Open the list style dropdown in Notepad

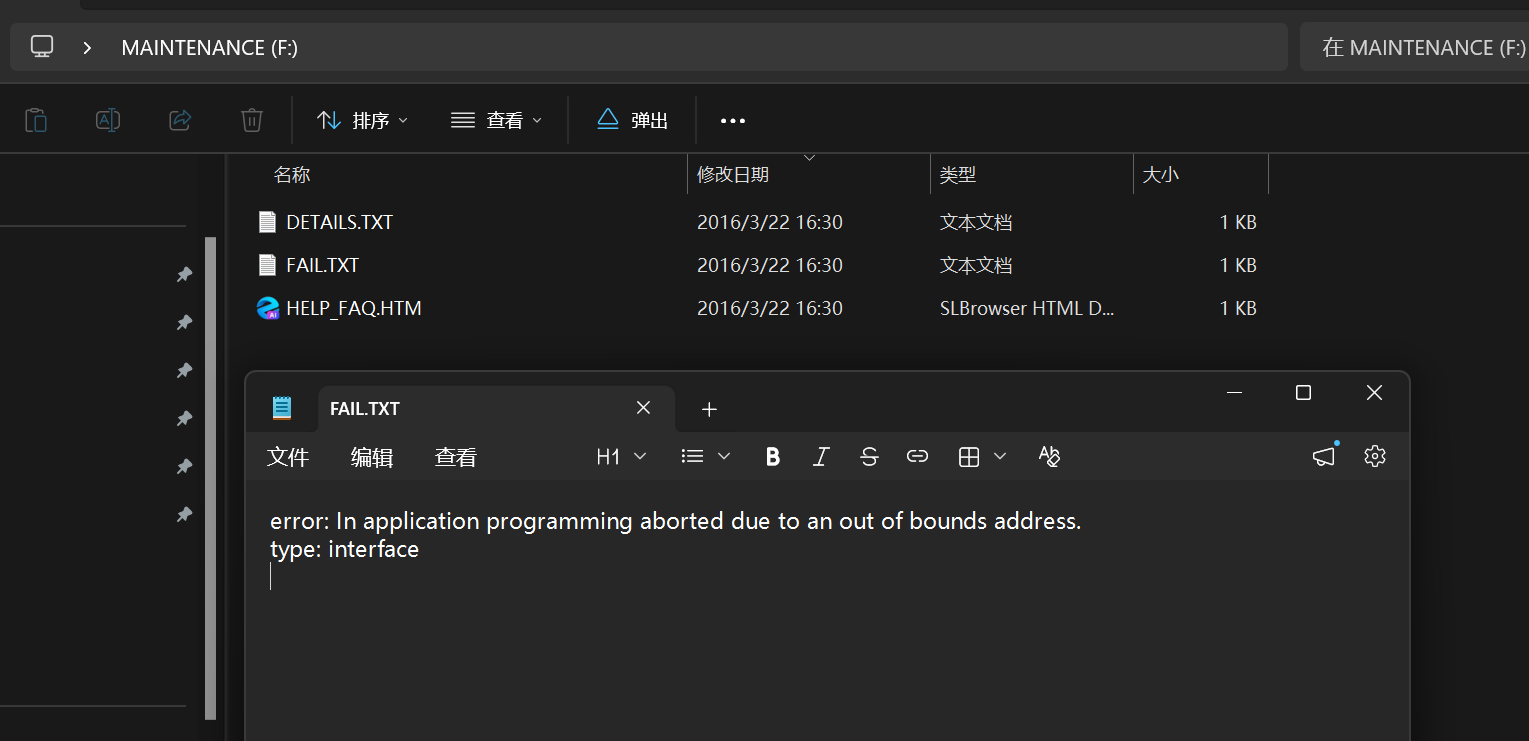[705, 457]
